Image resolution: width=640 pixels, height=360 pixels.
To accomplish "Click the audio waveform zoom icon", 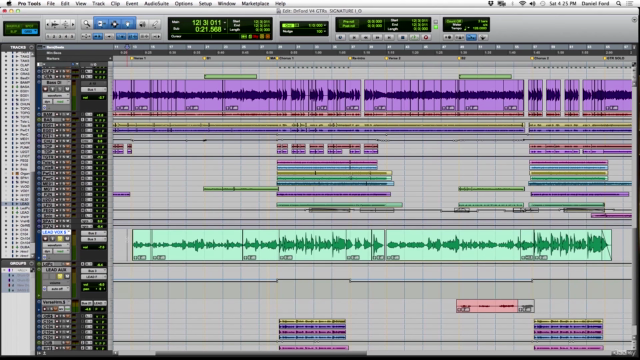I will tap(55, 25).
